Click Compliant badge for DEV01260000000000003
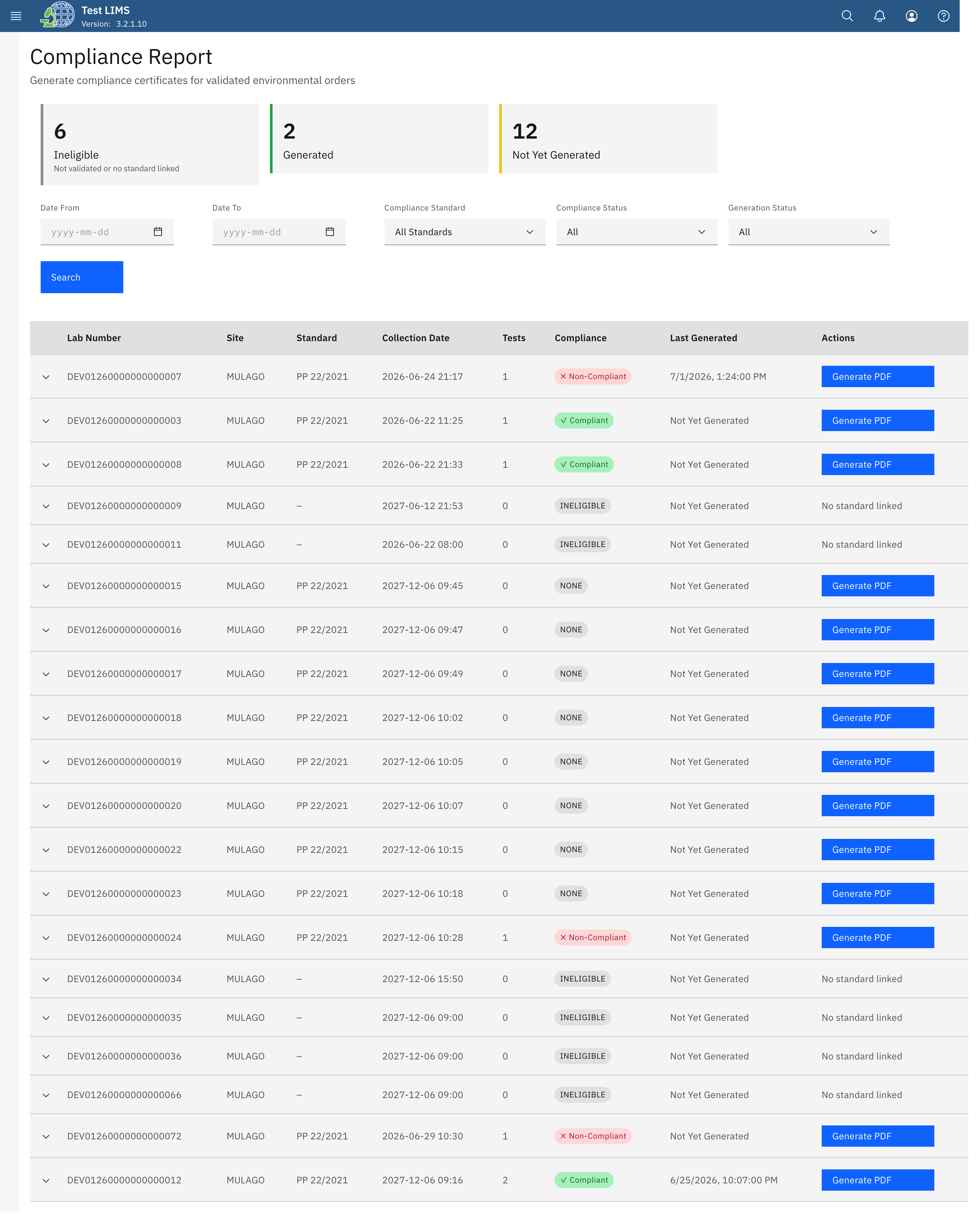 [x=583, y=420]
